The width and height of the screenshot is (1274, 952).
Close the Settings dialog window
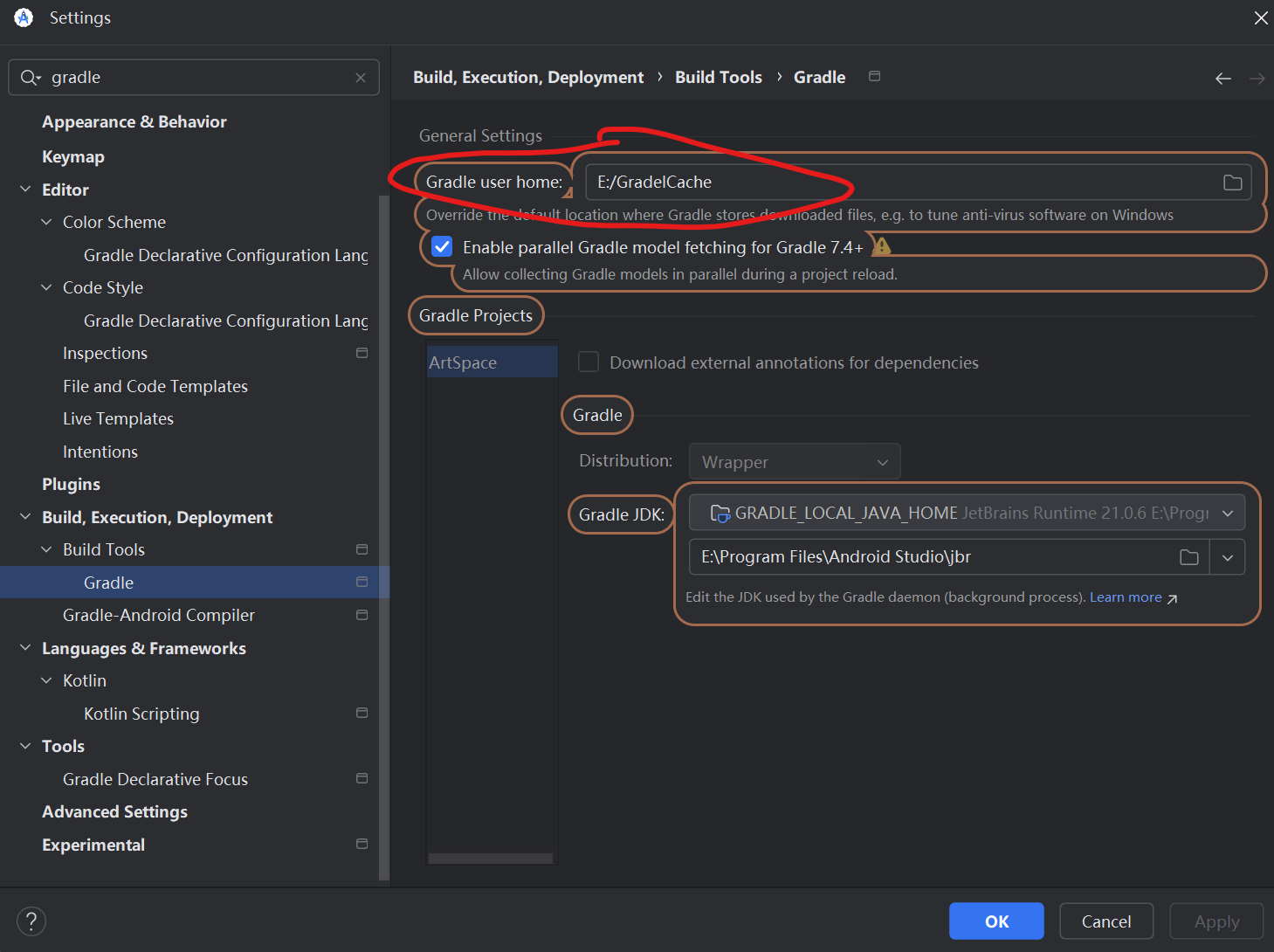[x=1260, y=17]
